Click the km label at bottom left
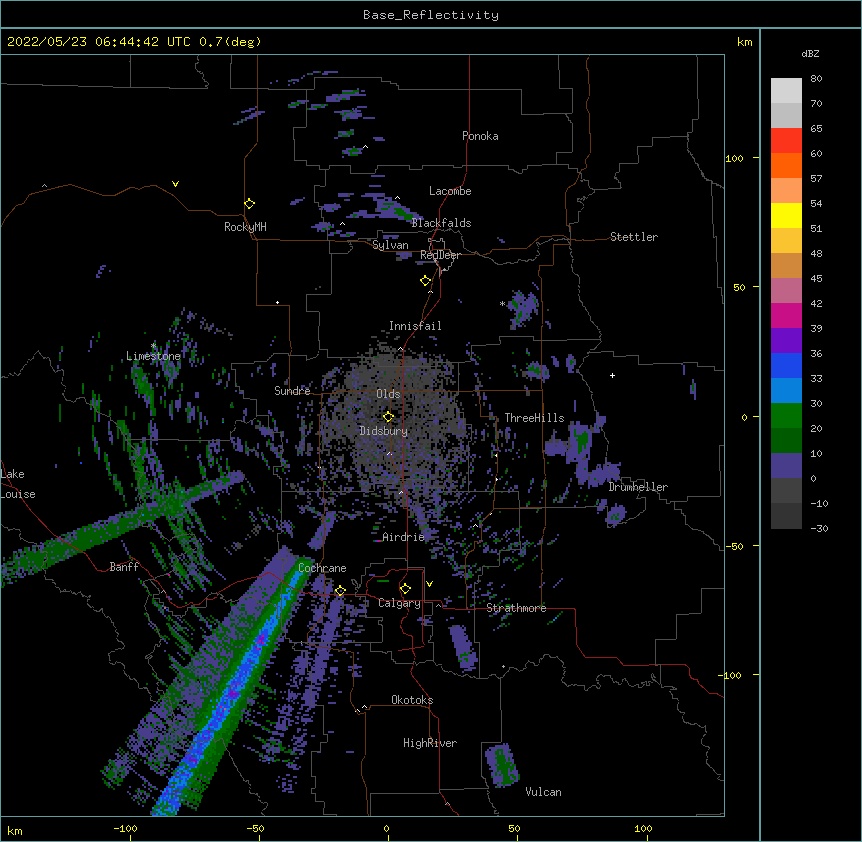Viewport: 862px width, 842px height. (15, 831)
